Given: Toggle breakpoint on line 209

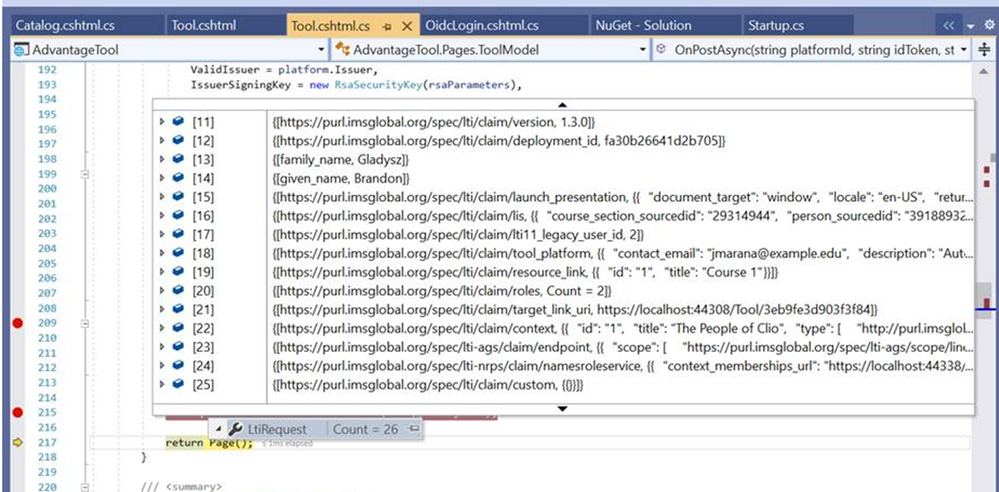Looking at the screenshot, I should tap(15, 324).
